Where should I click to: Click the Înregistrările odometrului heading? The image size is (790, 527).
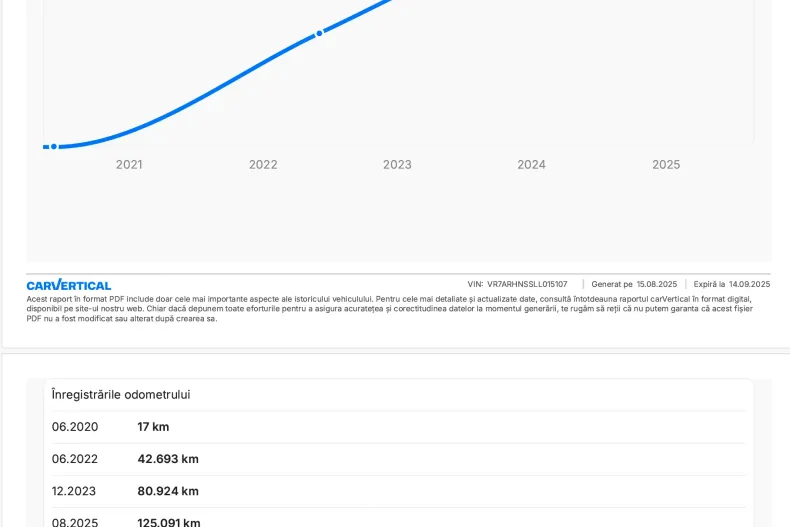coord(121,395)
